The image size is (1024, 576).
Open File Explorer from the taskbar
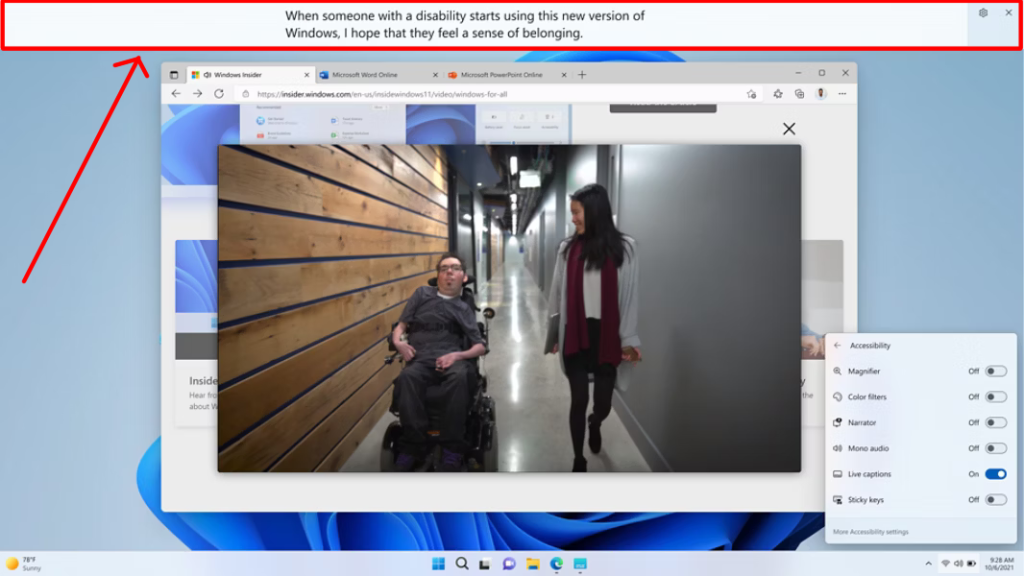tap(533, 564)
